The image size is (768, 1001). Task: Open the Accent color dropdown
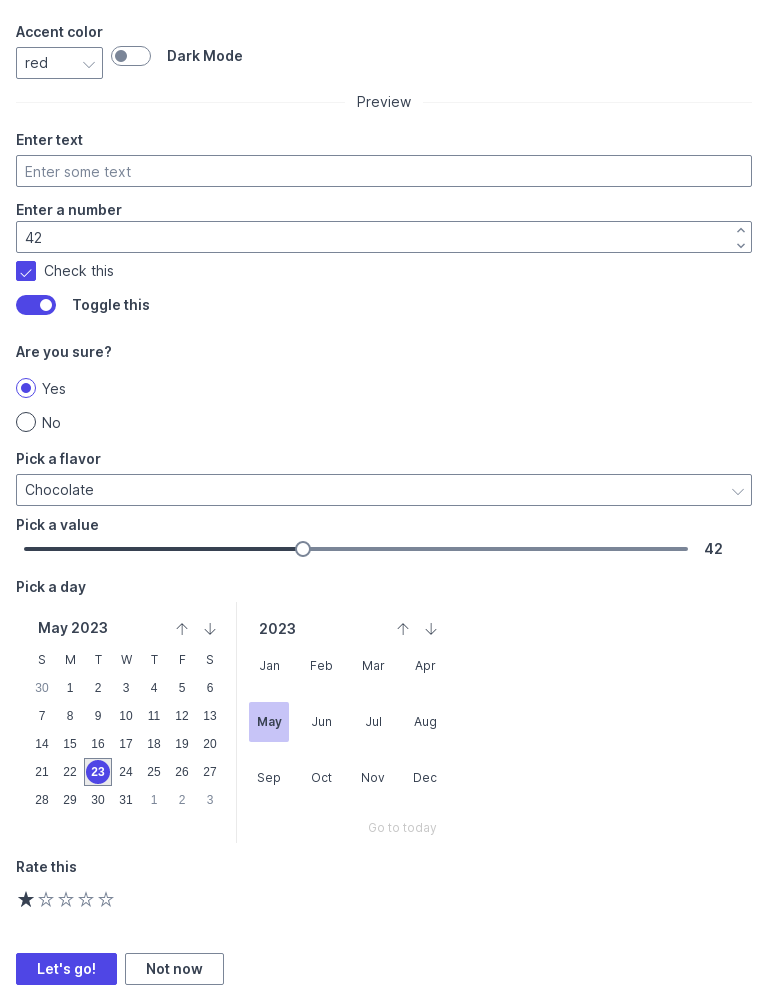coord(59,63)
